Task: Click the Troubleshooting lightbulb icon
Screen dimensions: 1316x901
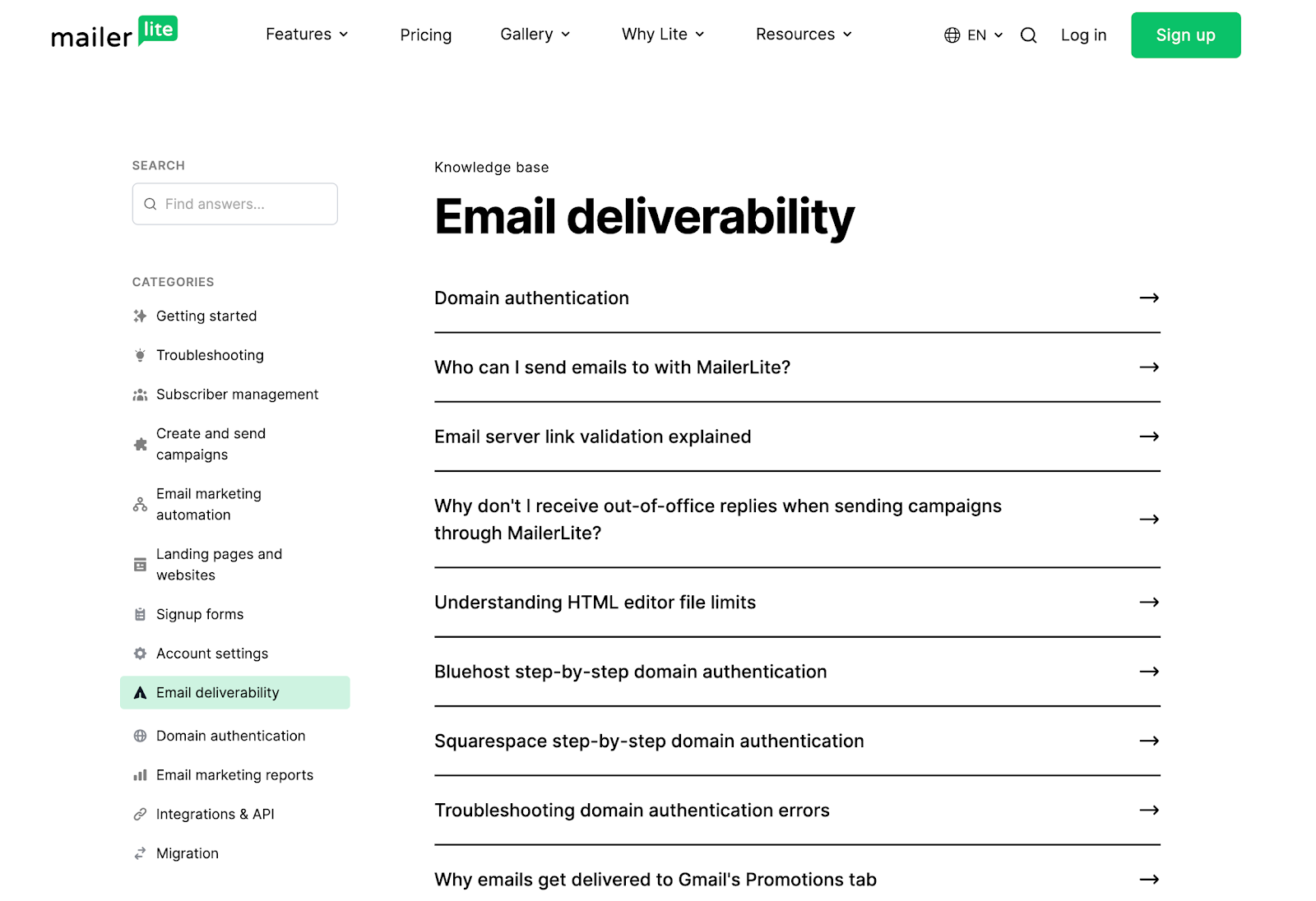Action: pos(140,355)
